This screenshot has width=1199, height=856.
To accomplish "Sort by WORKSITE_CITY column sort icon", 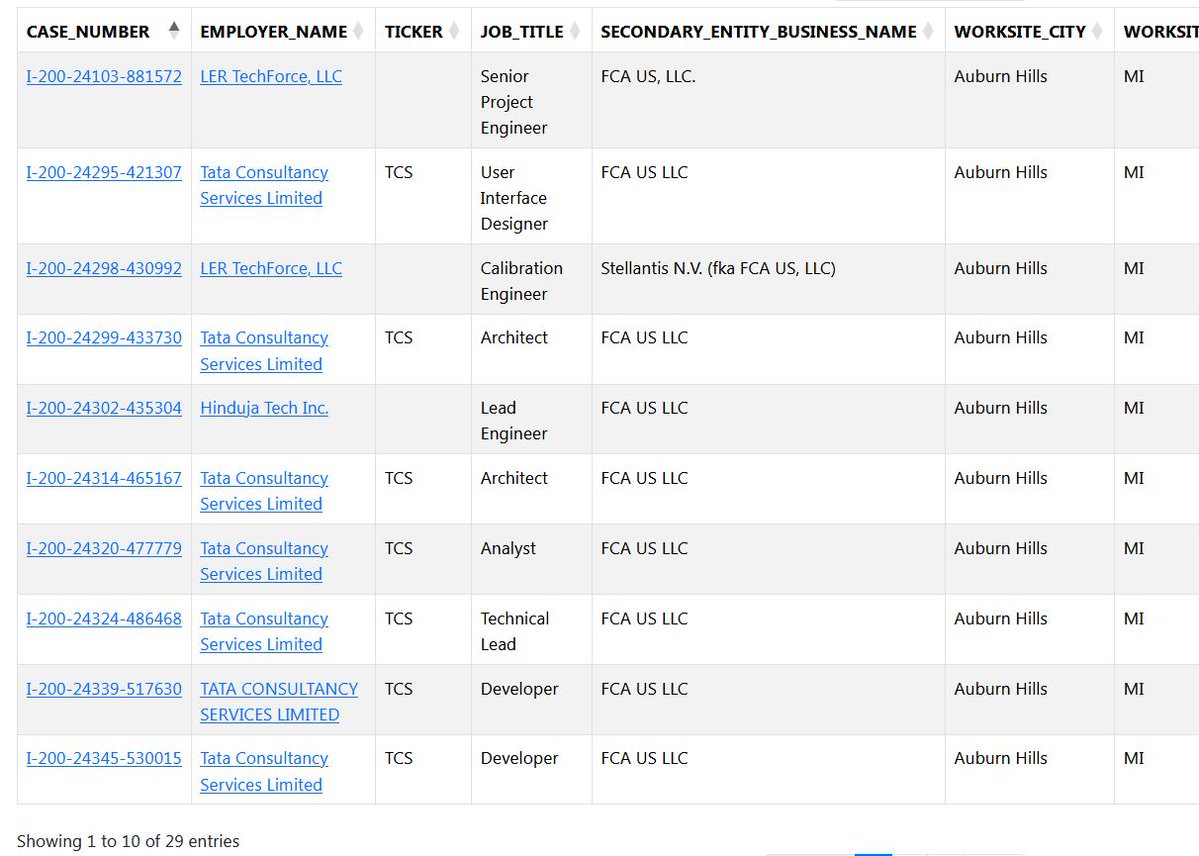I will (x=1097, y=31).
